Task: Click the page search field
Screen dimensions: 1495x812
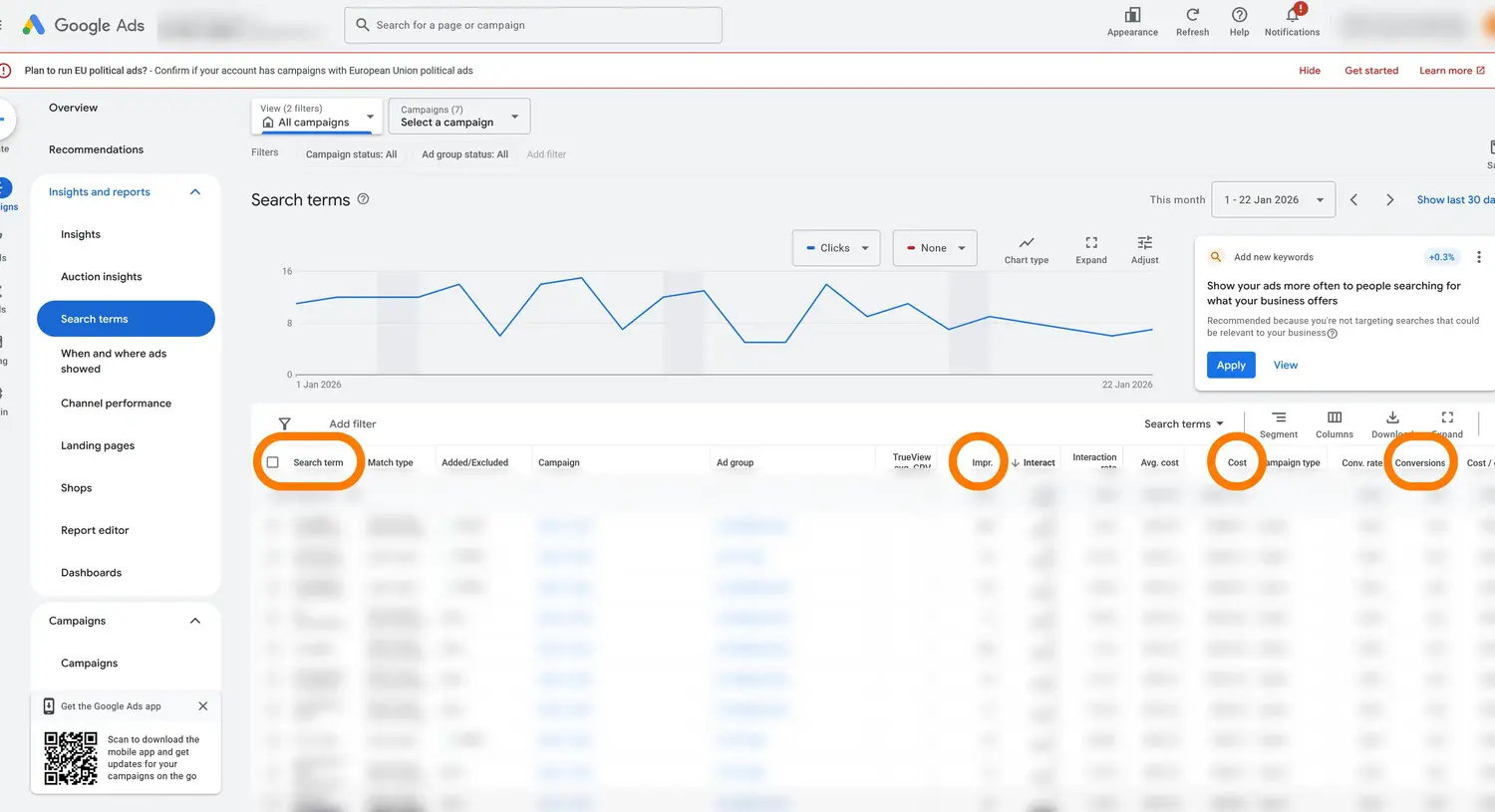Action: tap(532, 25)
